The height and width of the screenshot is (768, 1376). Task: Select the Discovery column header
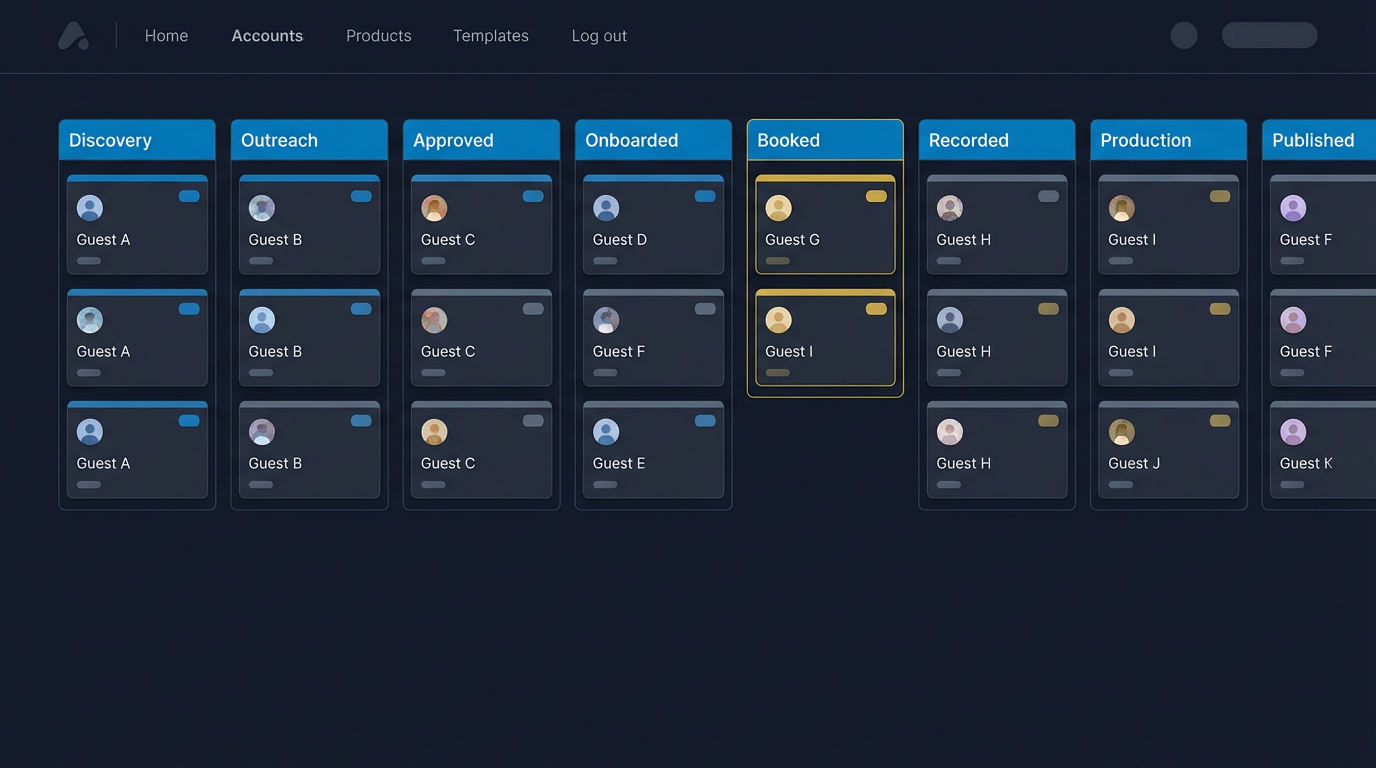(x=137, y=140)
